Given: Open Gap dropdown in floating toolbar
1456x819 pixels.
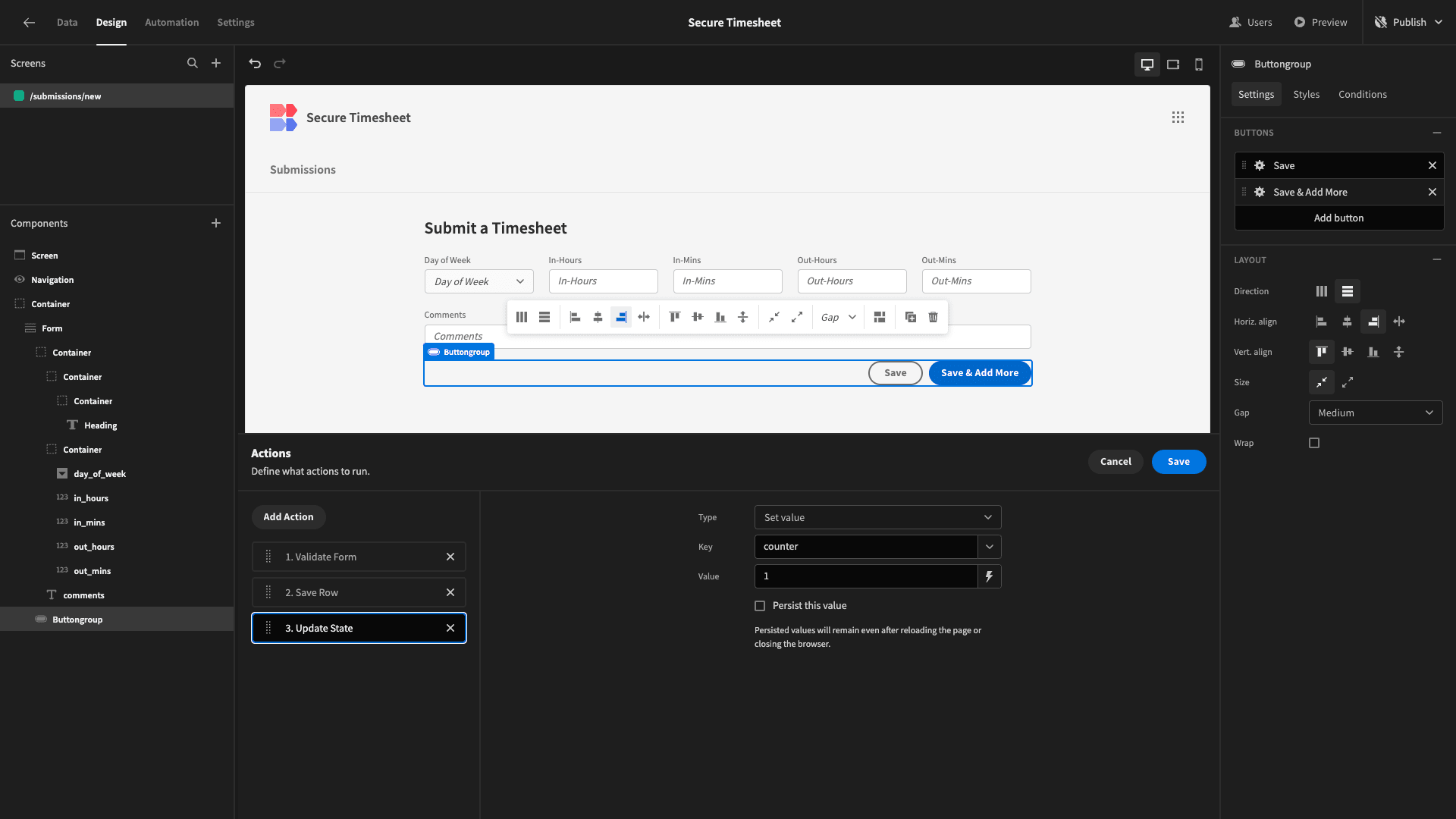Looking at the screenshot, I should point(839,317).
